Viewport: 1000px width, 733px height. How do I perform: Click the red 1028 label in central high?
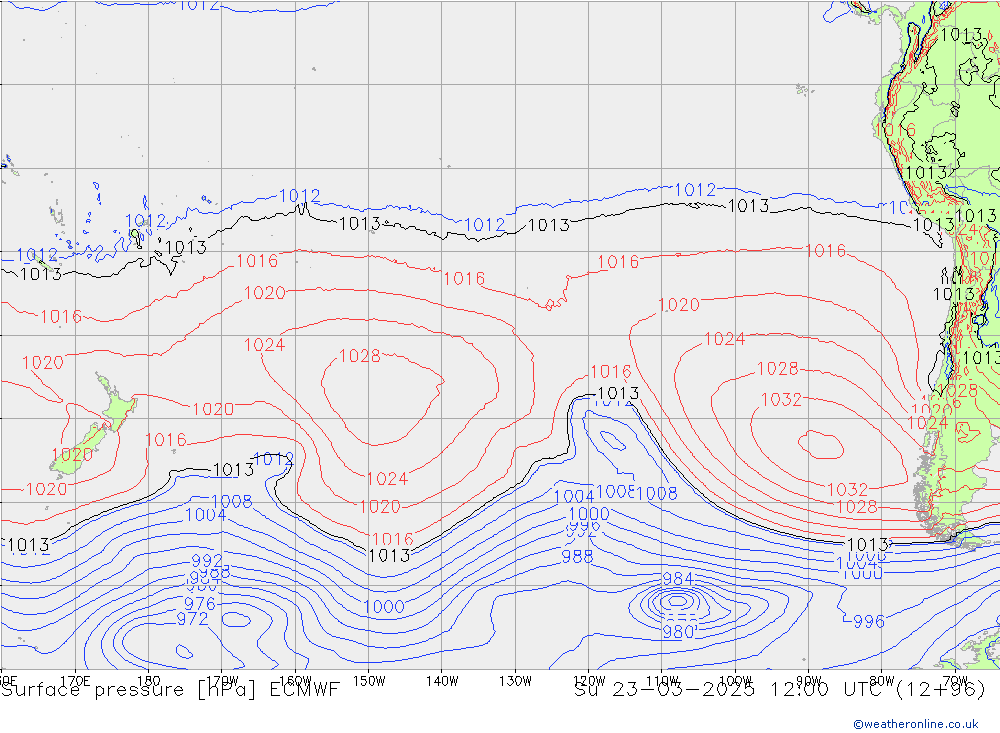tap(360, 356)
